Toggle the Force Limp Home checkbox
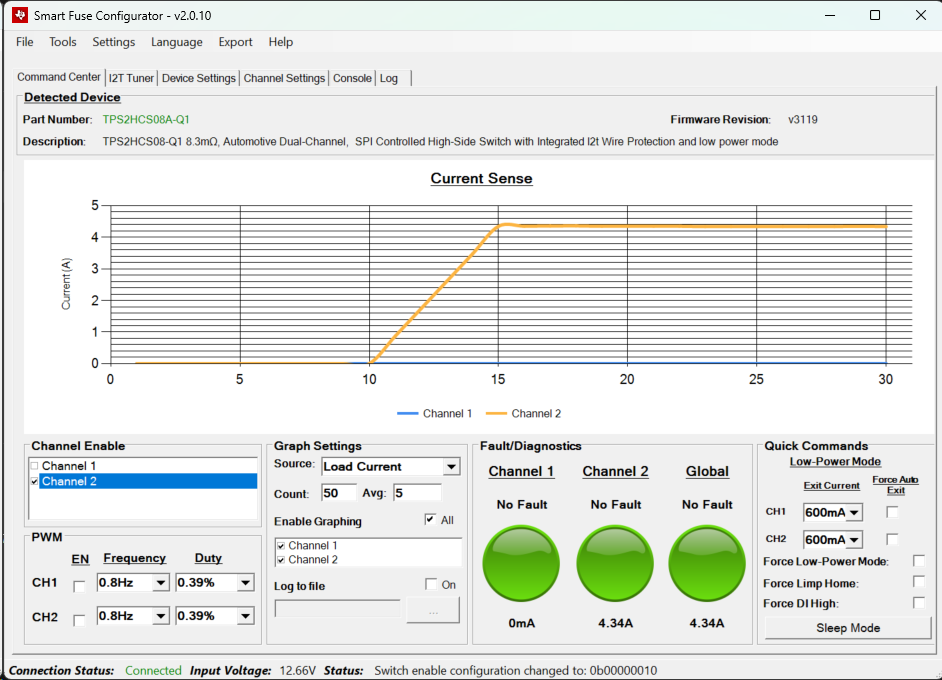This screenshot has width=942, height=680. [918, 582]
